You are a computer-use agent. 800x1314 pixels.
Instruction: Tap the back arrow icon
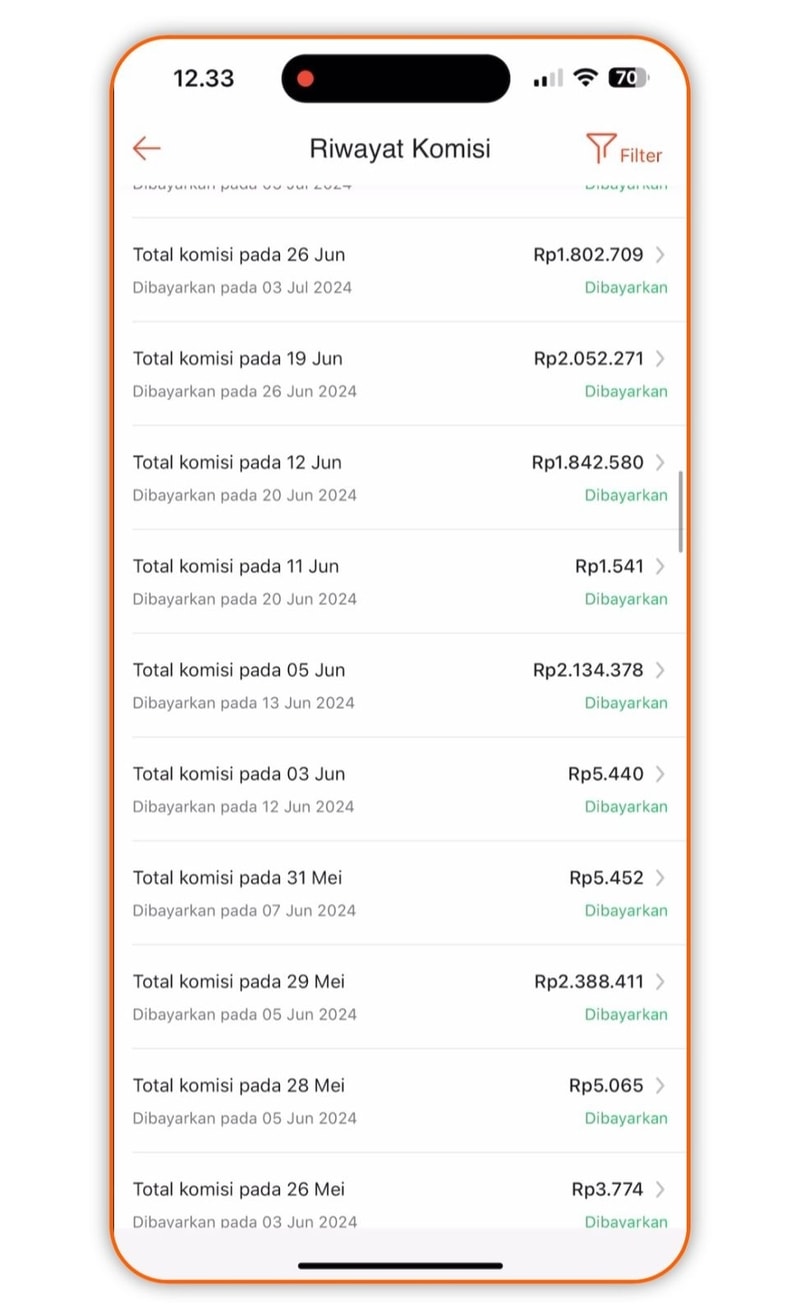pos(147,149)
